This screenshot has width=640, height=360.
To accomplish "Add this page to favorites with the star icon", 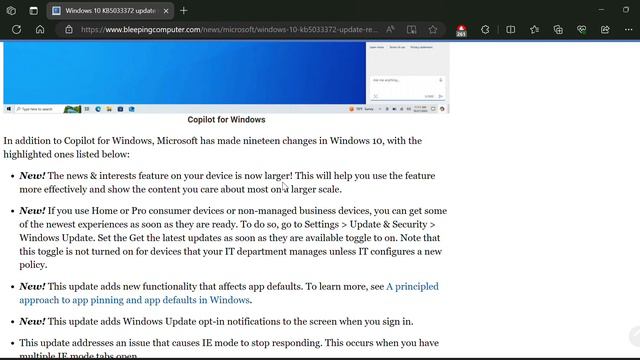I will 433,29.
